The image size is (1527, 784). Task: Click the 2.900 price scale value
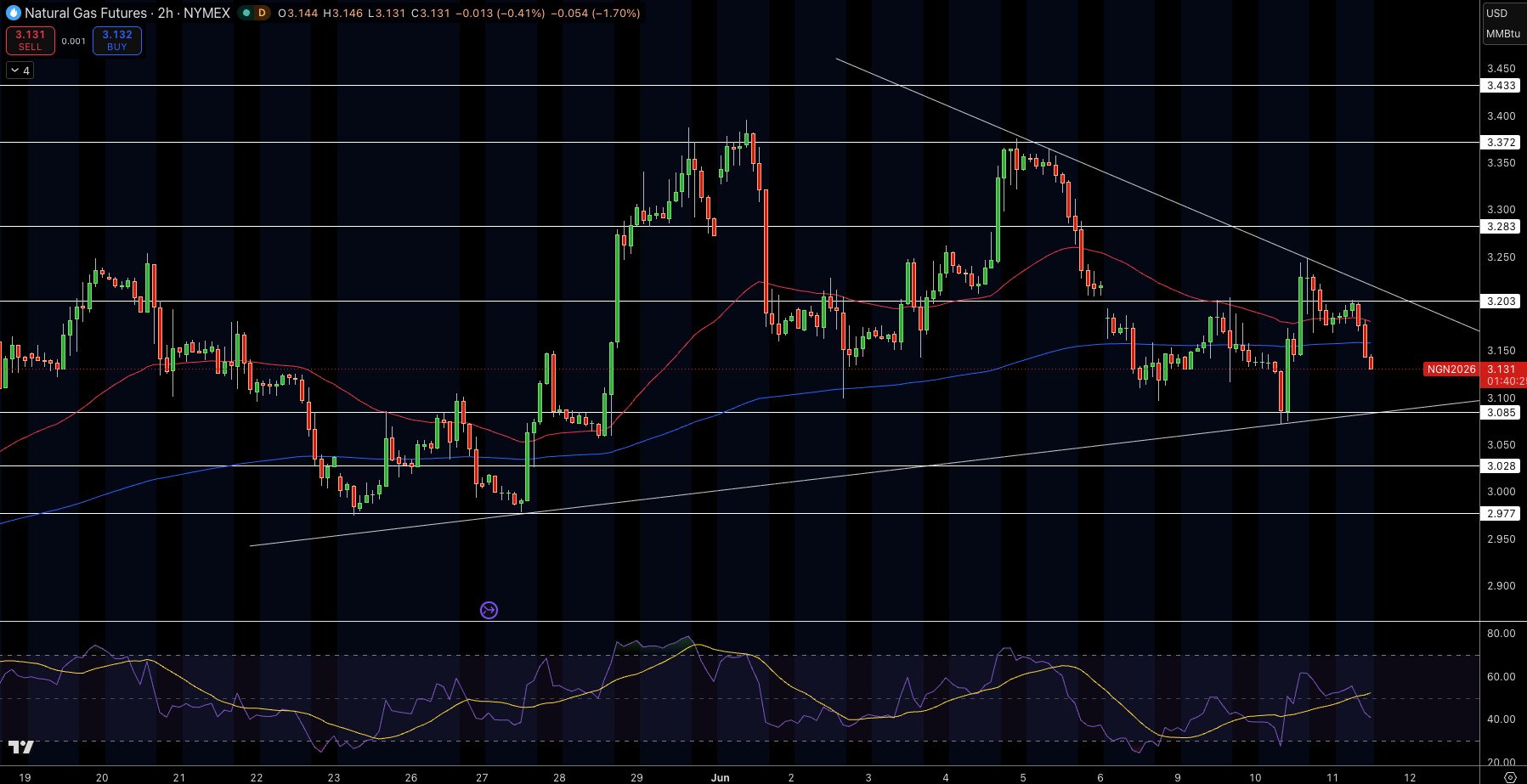click(x=1502, y=586)
